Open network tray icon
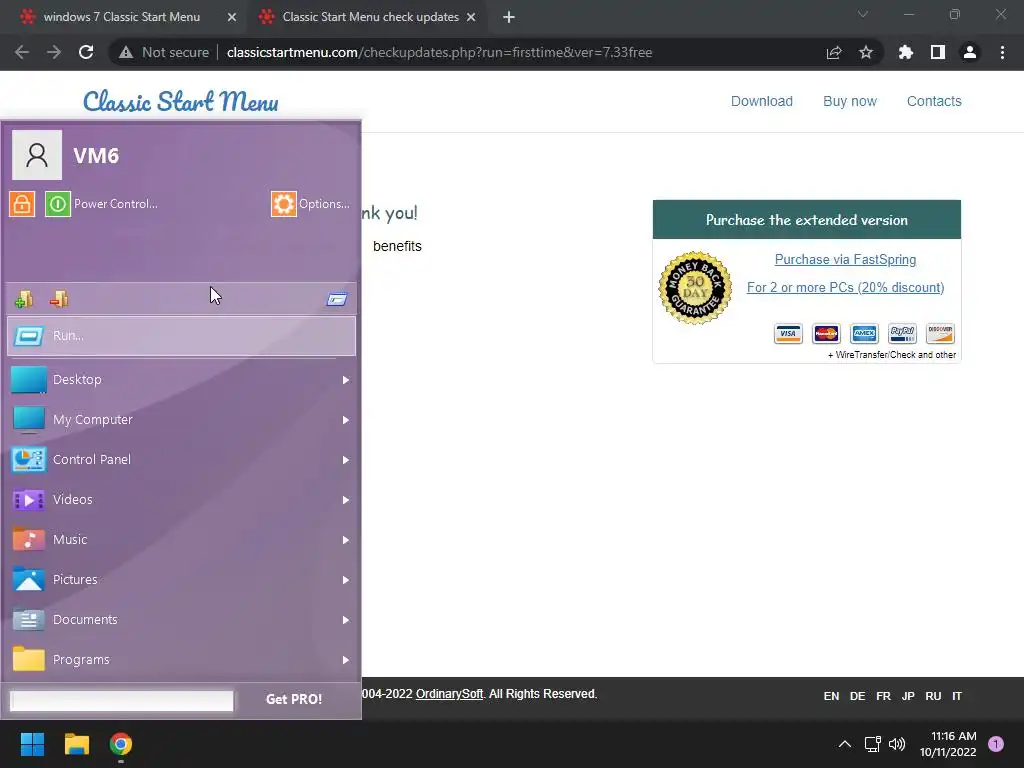 (872, 744)
